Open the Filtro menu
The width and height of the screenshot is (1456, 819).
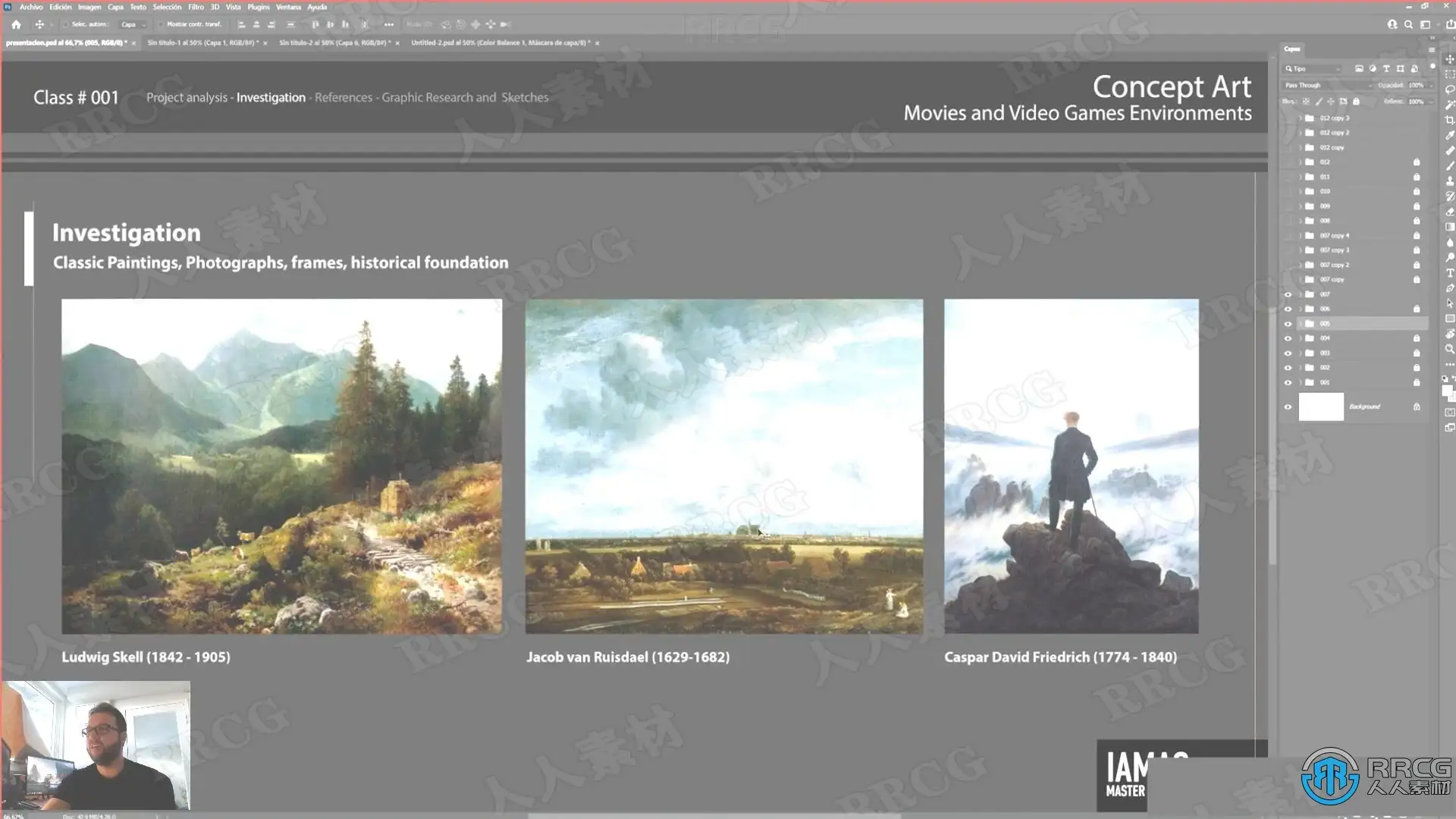(x=196, y=7)
